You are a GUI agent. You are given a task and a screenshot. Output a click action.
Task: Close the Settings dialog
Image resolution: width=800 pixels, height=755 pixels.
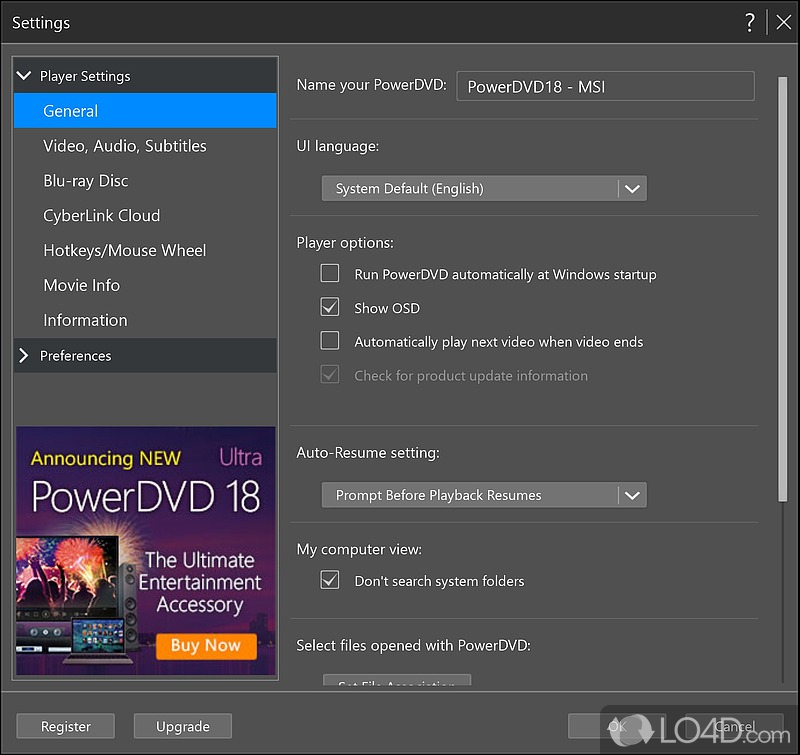(782, 23)
